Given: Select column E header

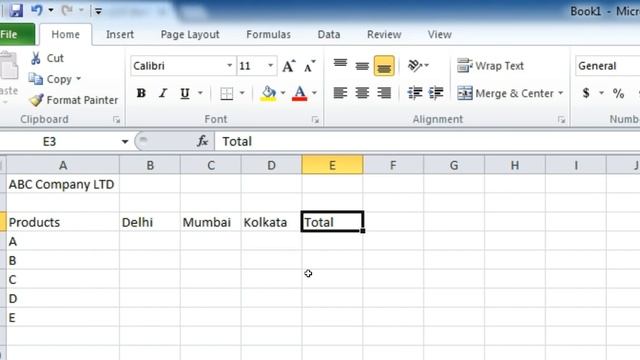Looking at the screenshot, I should (332, 165).
